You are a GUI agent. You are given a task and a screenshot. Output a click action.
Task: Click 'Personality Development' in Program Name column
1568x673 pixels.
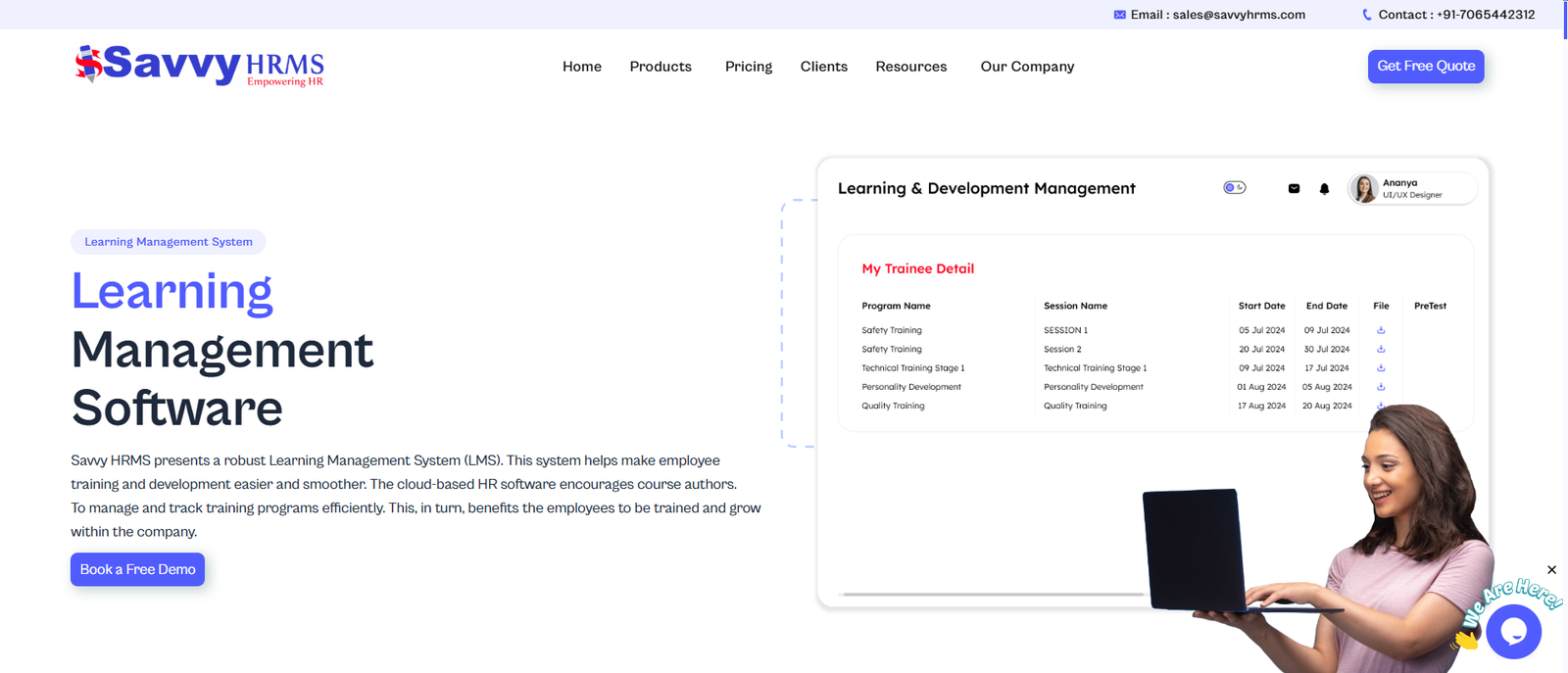pyautogui.click(x=910, y=387)
